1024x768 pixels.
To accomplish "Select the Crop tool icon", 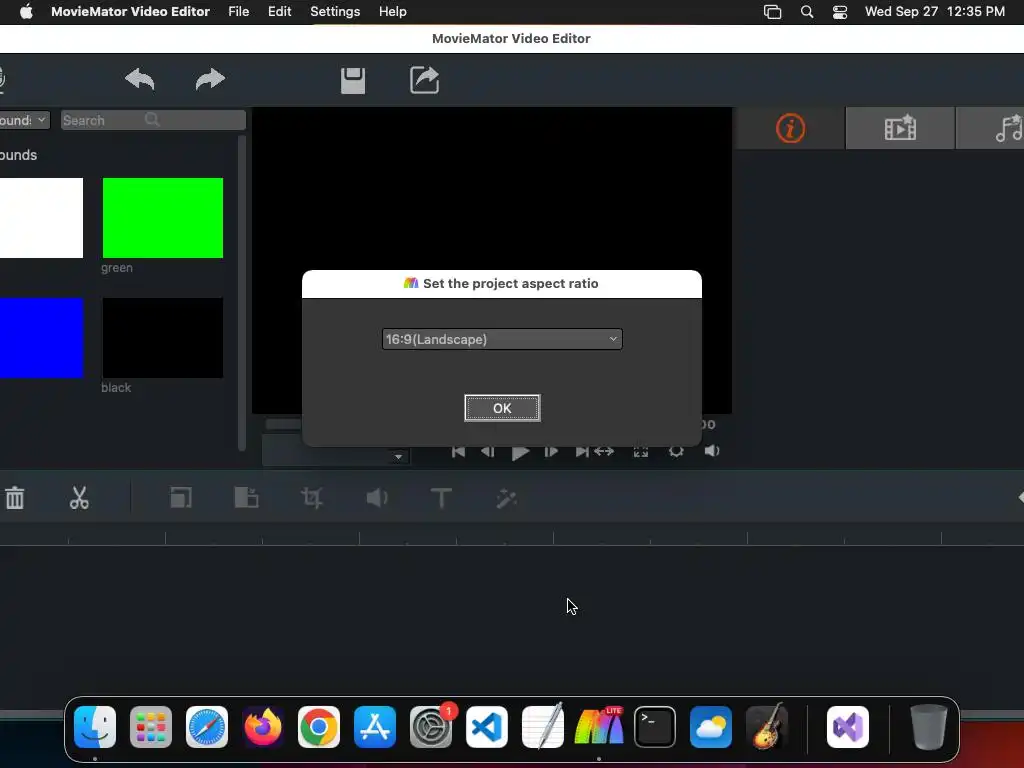I will (x=312, y=498).
